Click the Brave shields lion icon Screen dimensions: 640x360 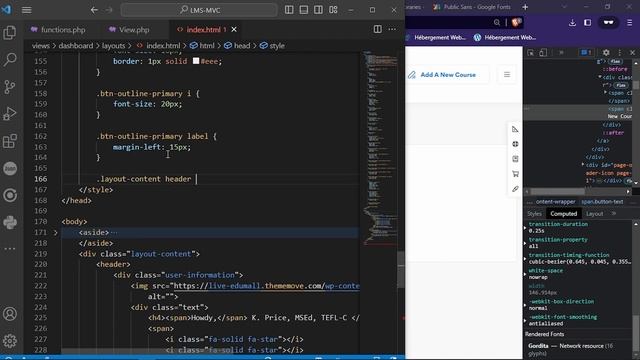tap(516, 23)
